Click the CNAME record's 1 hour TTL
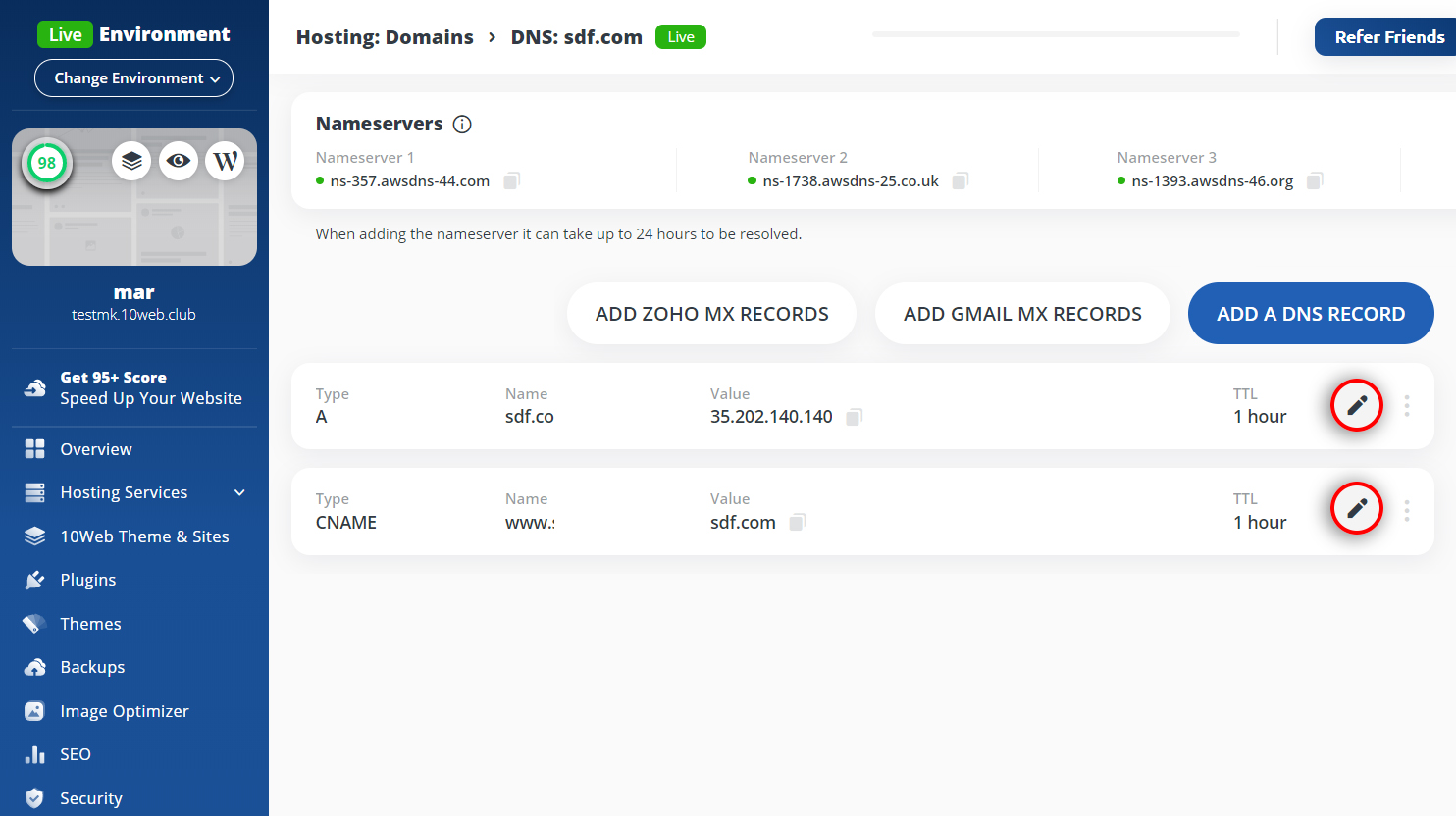1456x816 pixels. (1260, 523)
